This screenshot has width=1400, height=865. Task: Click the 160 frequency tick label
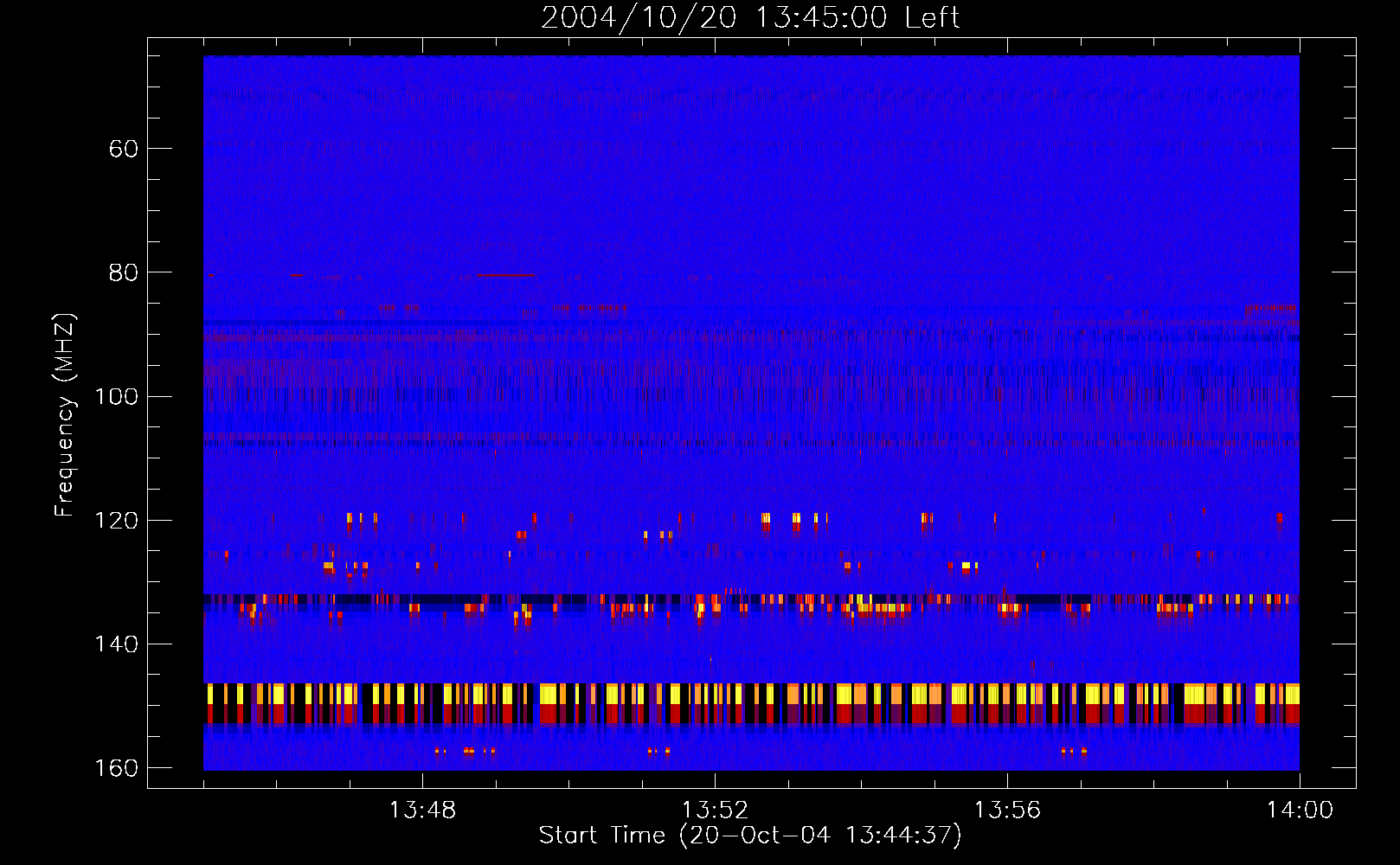tap(116, 768)
